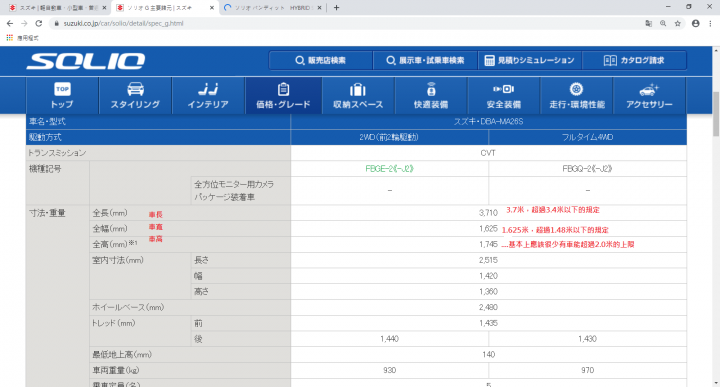Switch to the ソリオ バンディット HYBRID tab
Viewport: 720px width, 387px height.
tap(273, 8)
